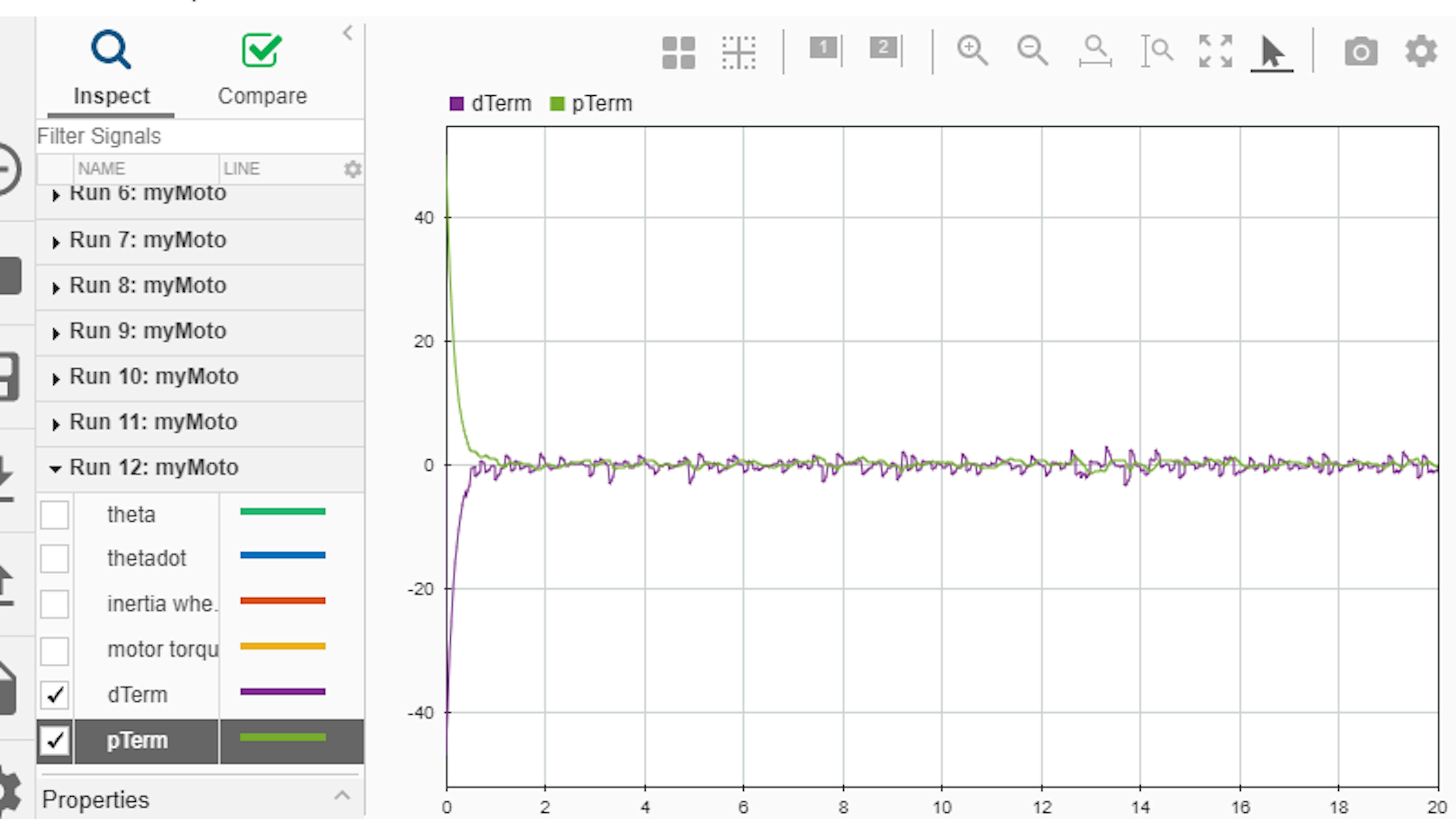Open plot settings gear in toolbar
This screenshot has width=1456, height=819.
1421,51
